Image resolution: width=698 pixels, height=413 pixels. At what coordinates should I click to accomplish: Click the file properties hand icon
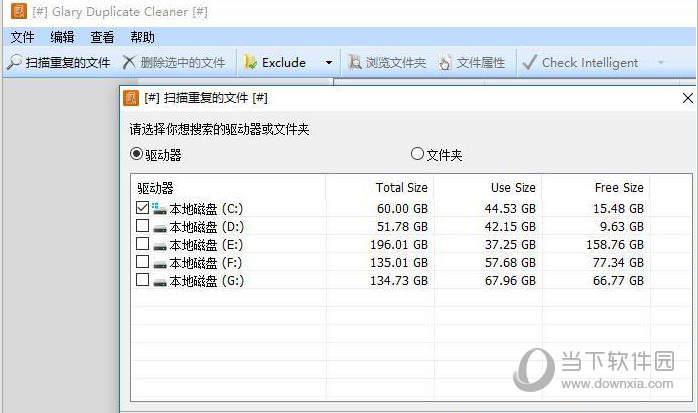445,62
